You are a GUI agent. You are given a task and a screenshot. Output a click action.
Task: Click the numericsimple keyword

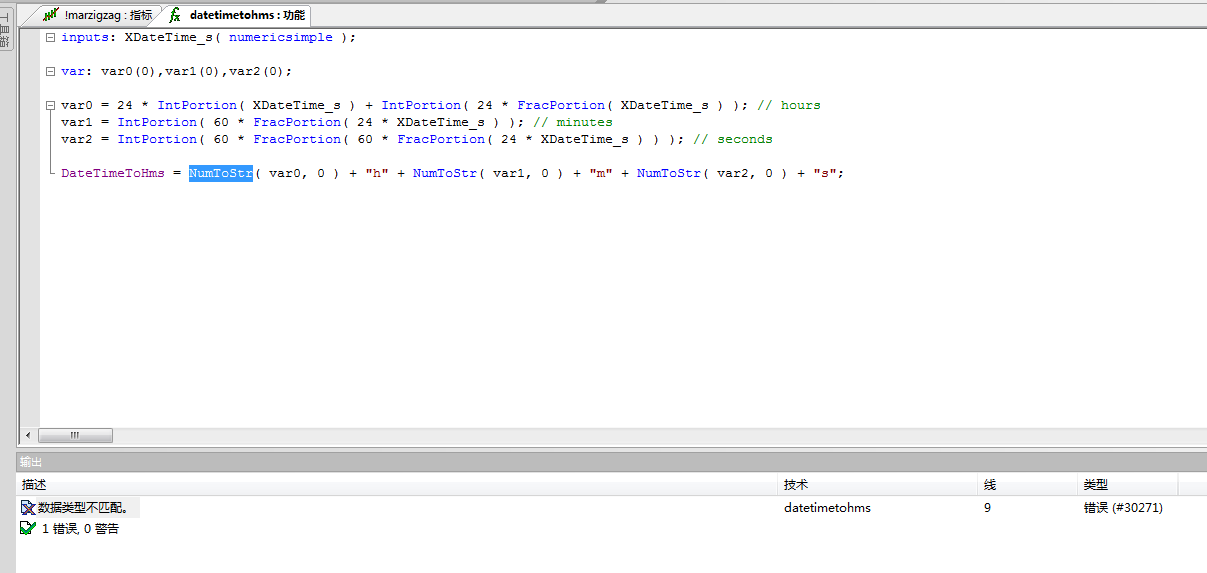click(281, 37)
